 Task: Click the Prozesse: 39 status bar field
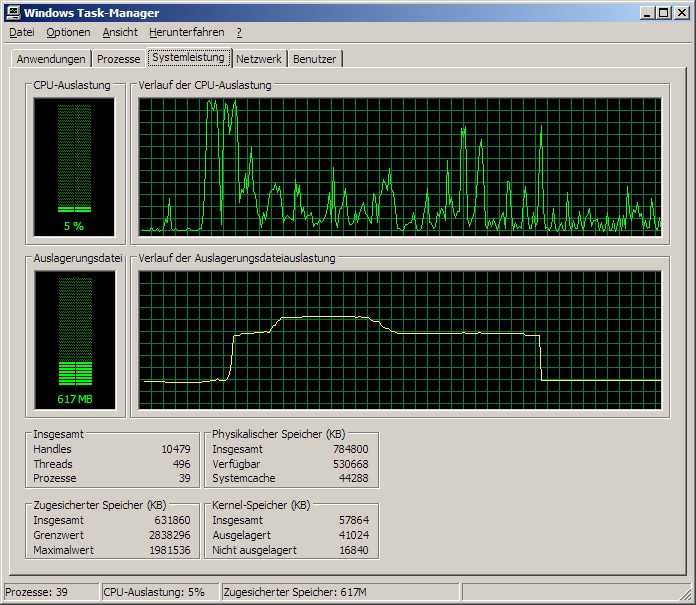pyautogui.click(x=50, y=592)
